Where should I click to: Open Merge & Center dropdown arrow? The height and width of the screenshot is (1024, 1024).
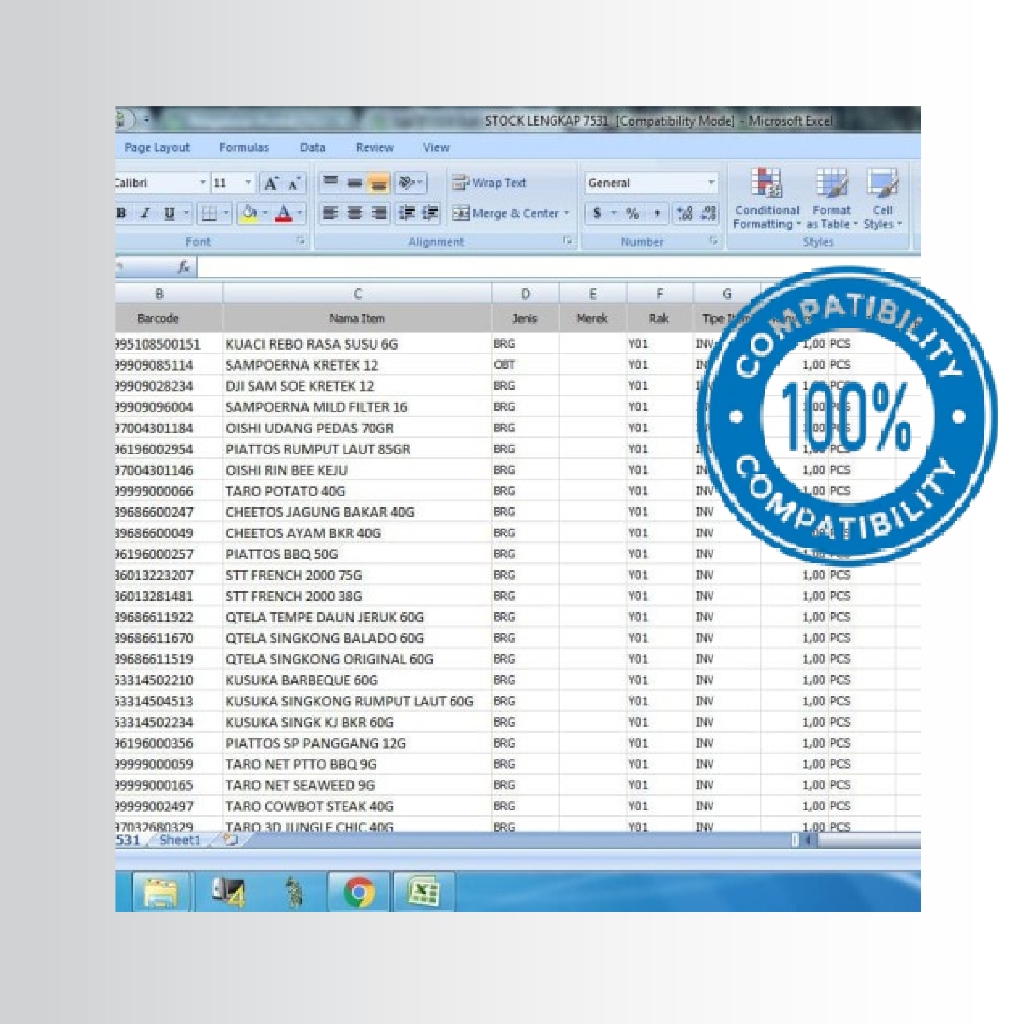pyautogui.click(x=566, y=213)
